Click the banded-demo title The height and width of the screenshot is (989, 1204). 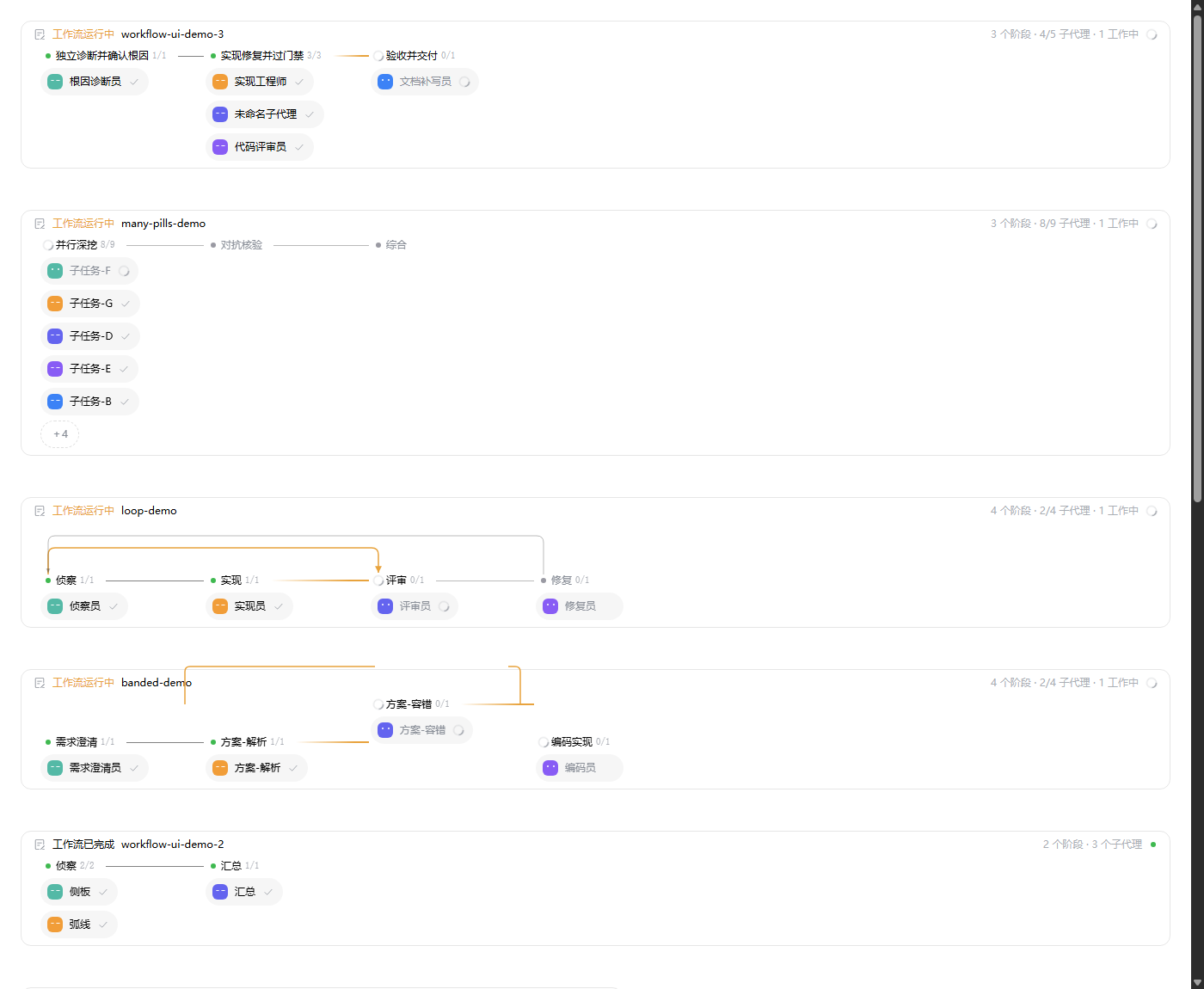[157, 683]
